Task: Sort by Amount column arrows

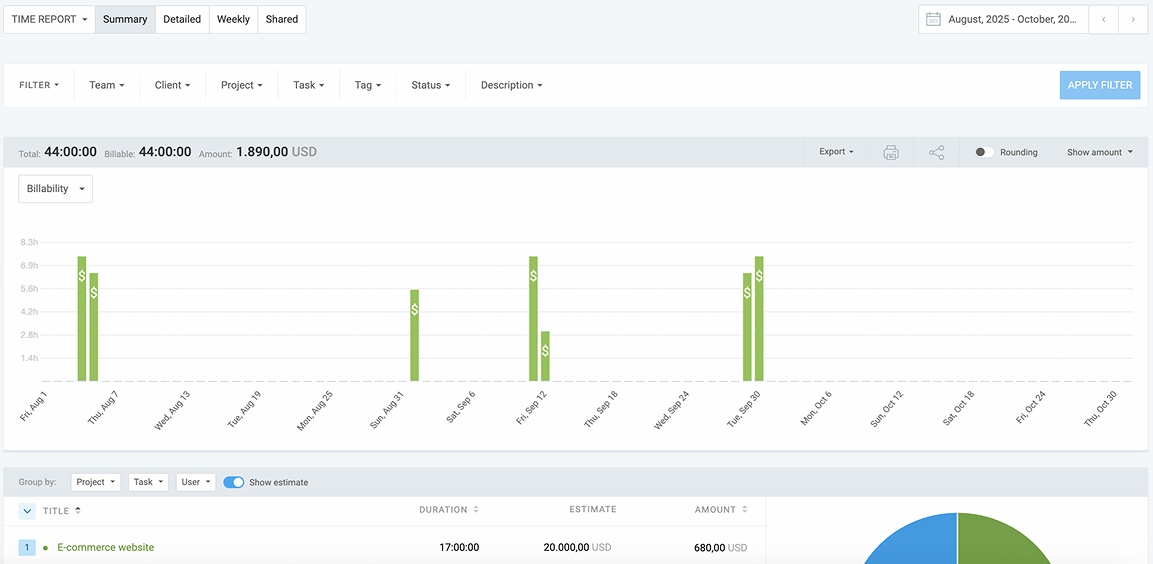Action: coord(744,510)
